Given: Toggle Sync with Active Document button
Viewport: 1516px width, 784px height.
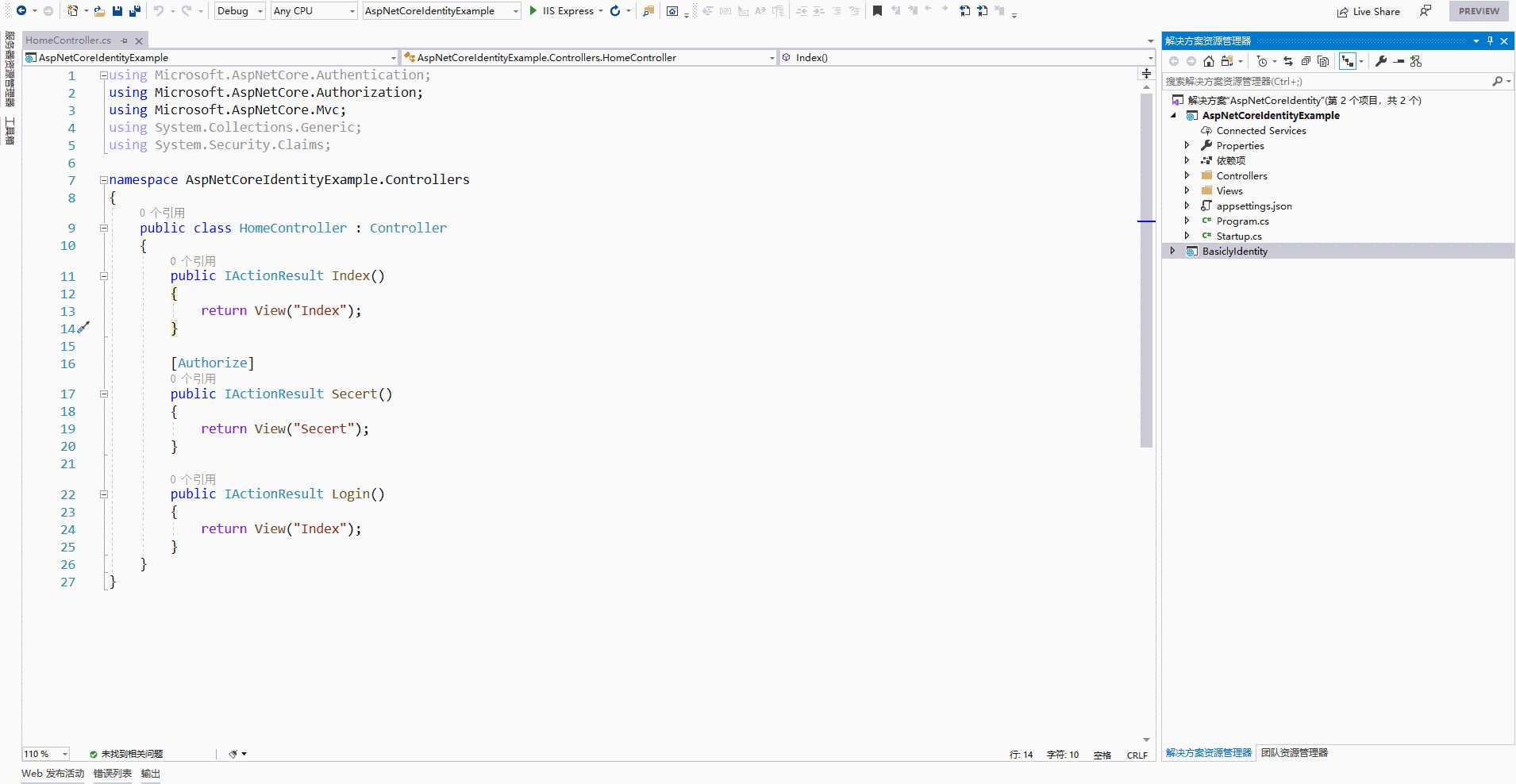Looking at the screenshot, I should click(1287, 61).
